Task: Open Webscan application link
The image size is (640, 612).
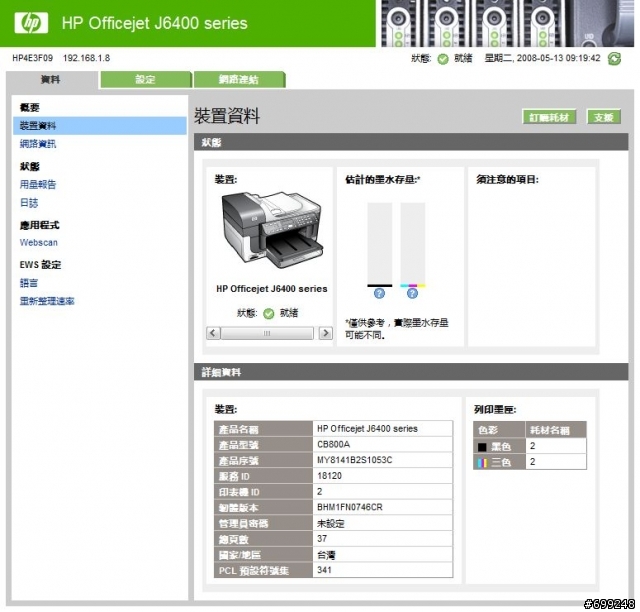Action: coord(39,243)
